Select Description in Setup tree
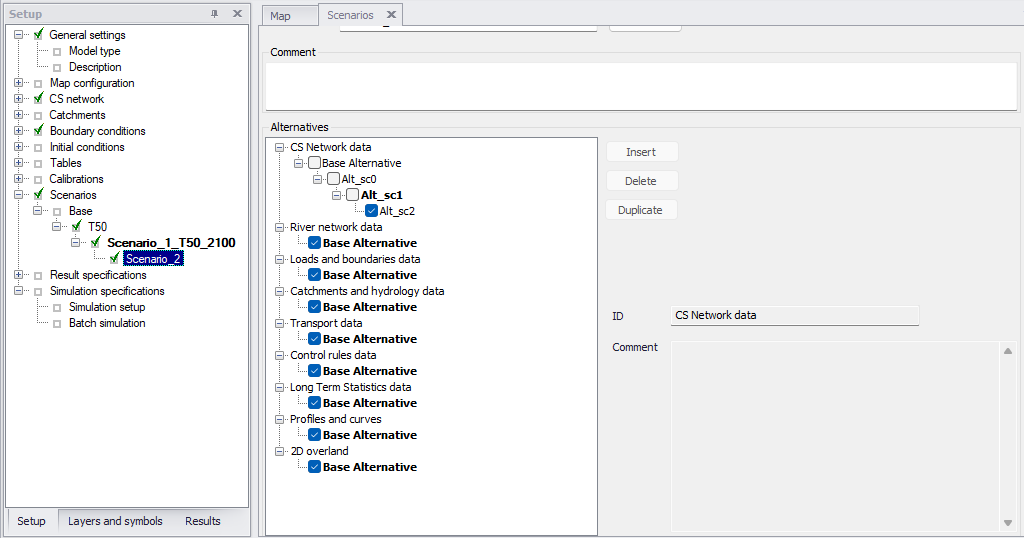The width and height of the screenshot is (1024, 538). coord(95,67)
